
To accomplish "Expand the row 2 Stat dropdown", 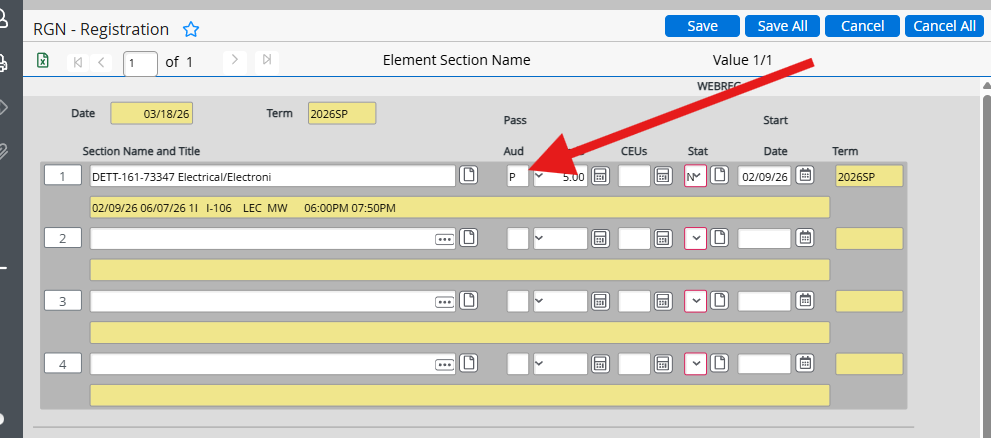I will pos(695,239).
